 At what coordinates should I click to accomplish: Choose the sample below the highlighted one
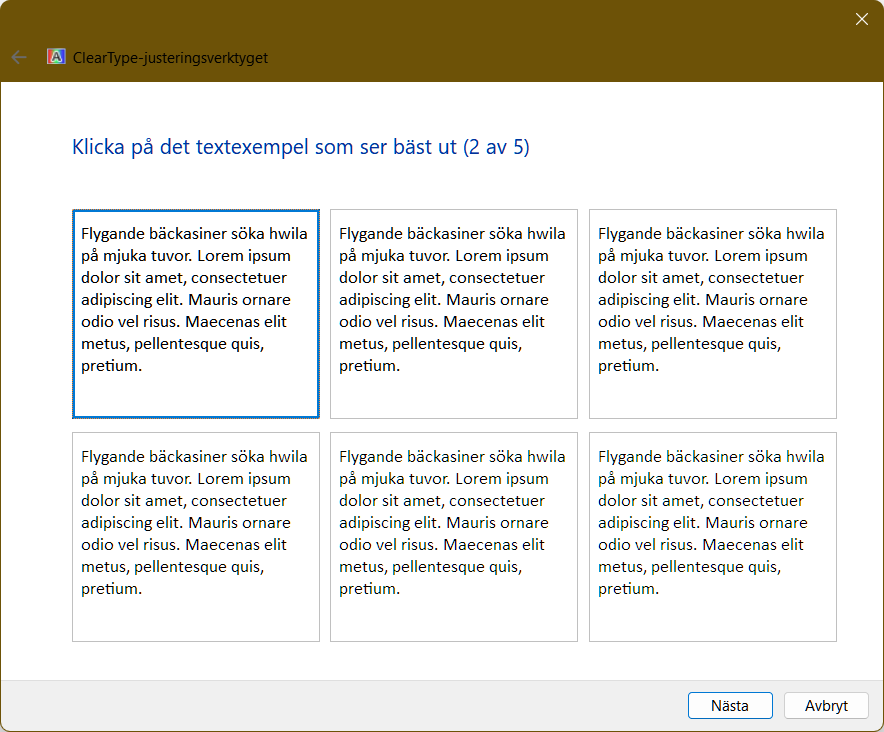[x=195, y=536]
